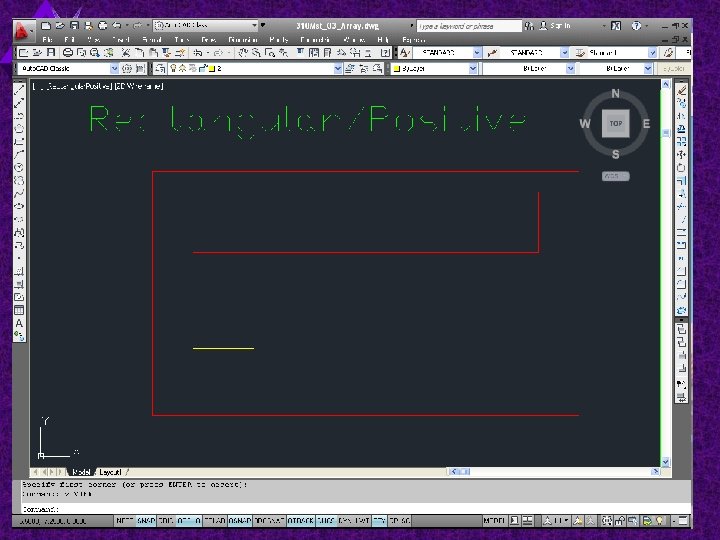Click the Table Style icon on Styles toolbar
Image resolution: width=720 pixels, height=540 pixels.
click(580, 53)
